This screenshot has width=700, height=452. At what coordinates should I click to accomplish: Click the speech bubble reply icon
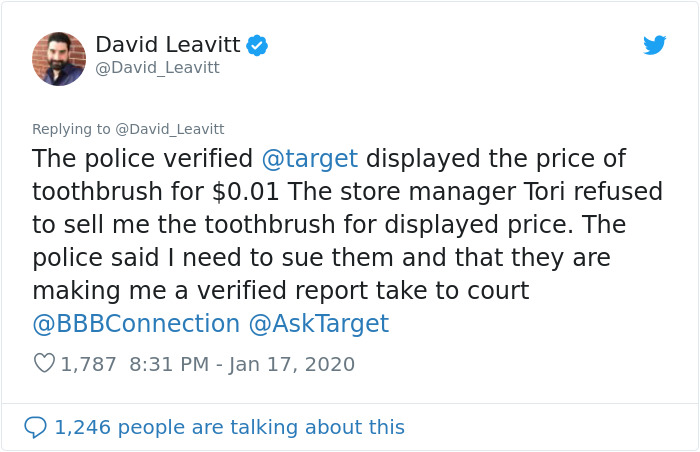click(35, 427)
